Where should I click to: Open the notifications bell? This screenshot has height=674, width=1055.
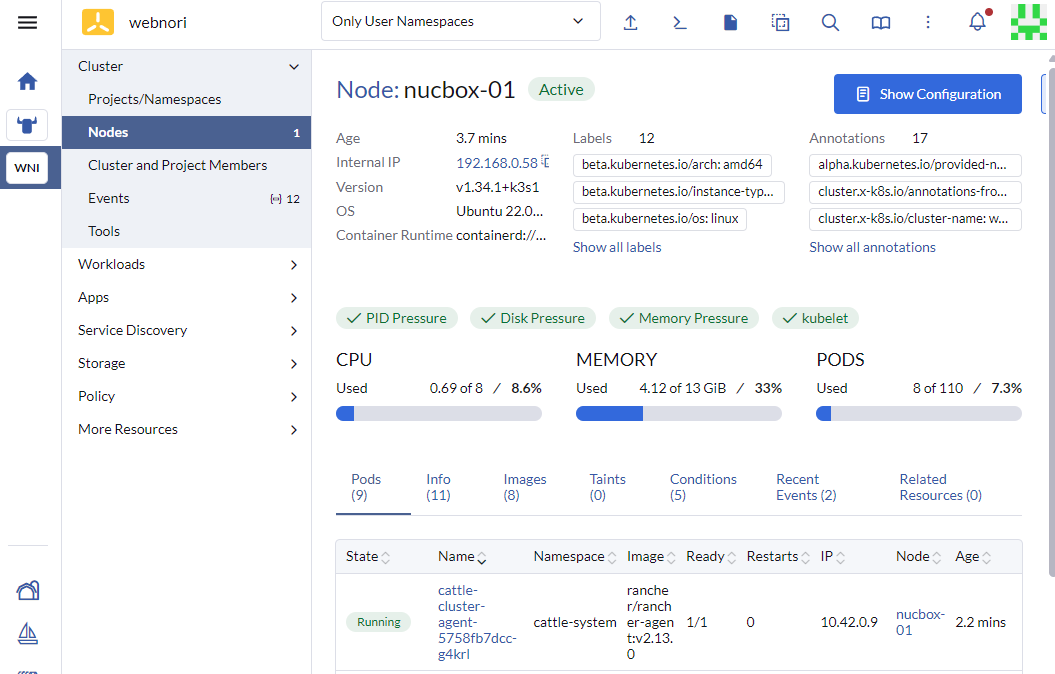click(977, 22)
